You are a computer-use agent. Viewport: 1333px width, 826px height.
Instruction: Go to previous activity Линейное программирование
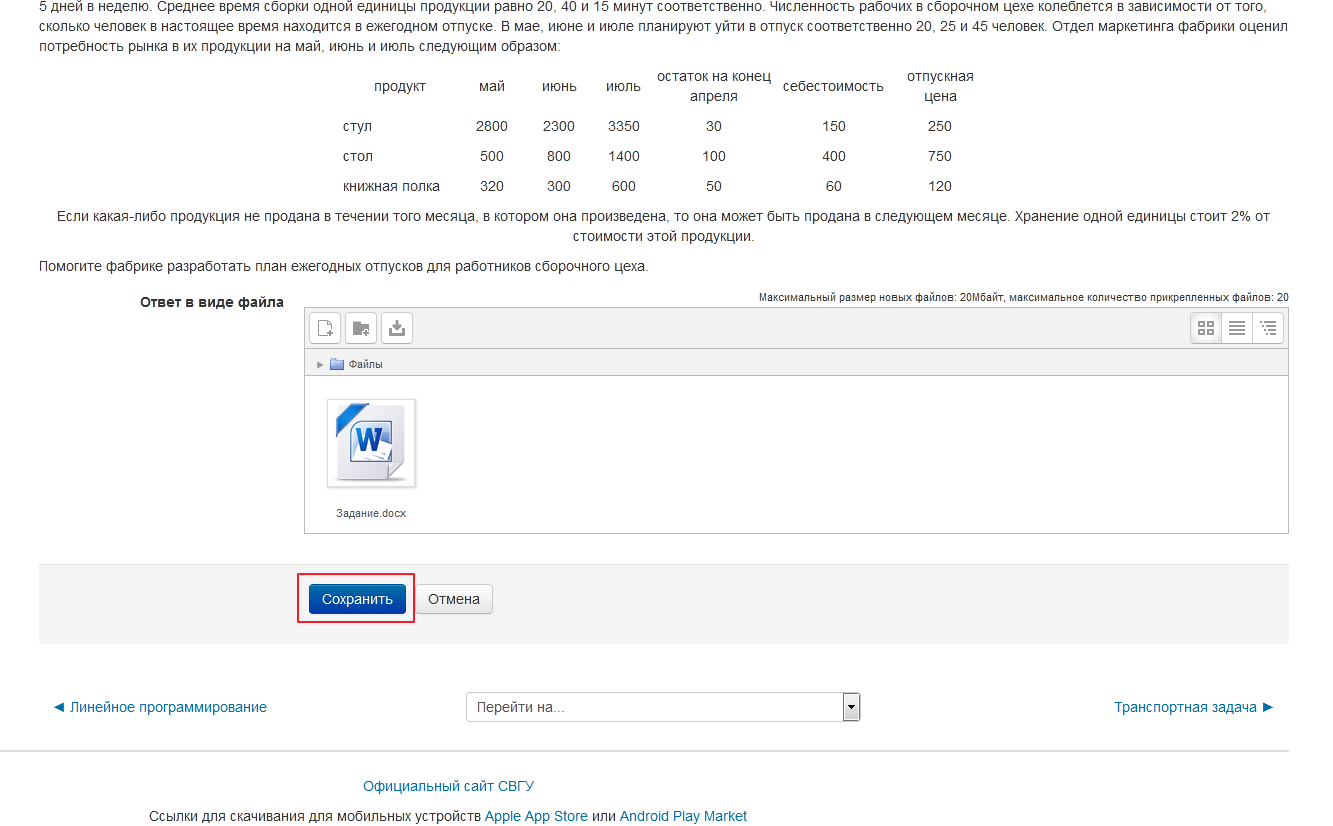tap(160, 707)
